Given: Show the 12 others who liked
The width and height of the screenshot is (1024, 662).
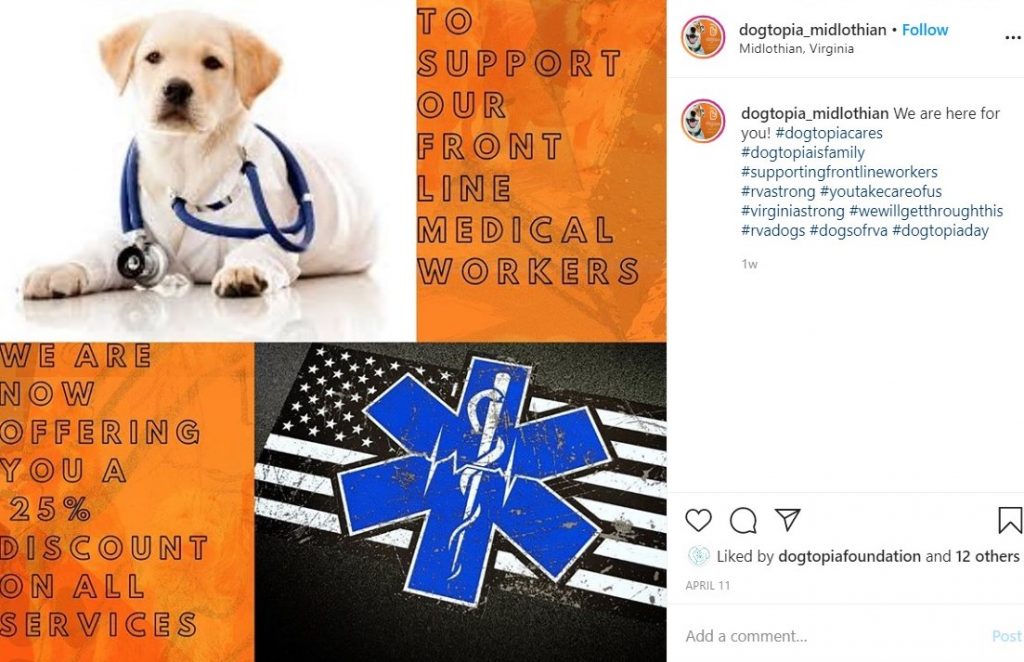Looking at the screenshot, I should (x=987, y=556).
